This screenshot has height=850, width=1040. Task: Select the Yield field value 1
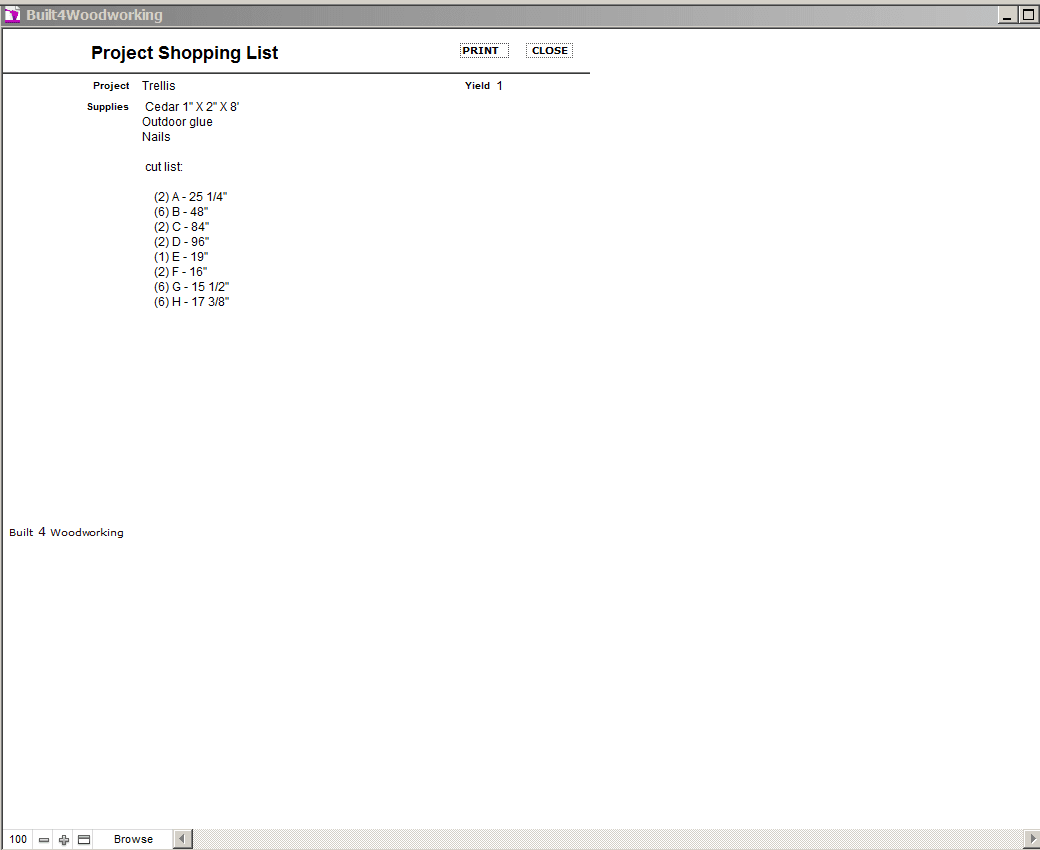coord(499,86)
